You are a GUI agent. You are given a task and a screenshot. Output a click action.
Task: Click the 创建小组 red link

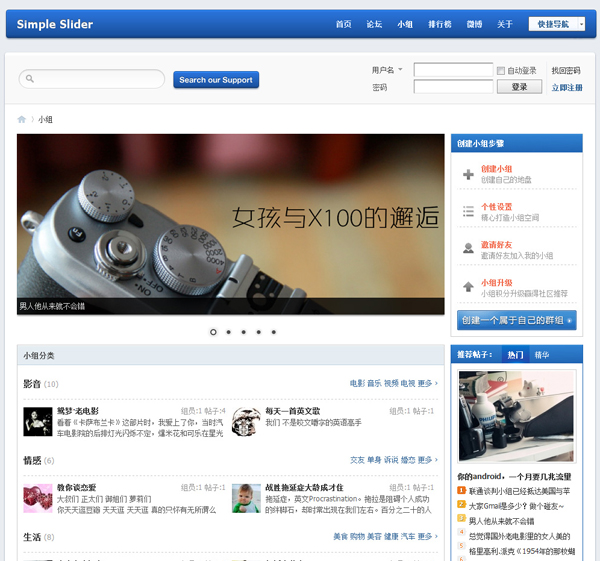click(x=496, y=169)
